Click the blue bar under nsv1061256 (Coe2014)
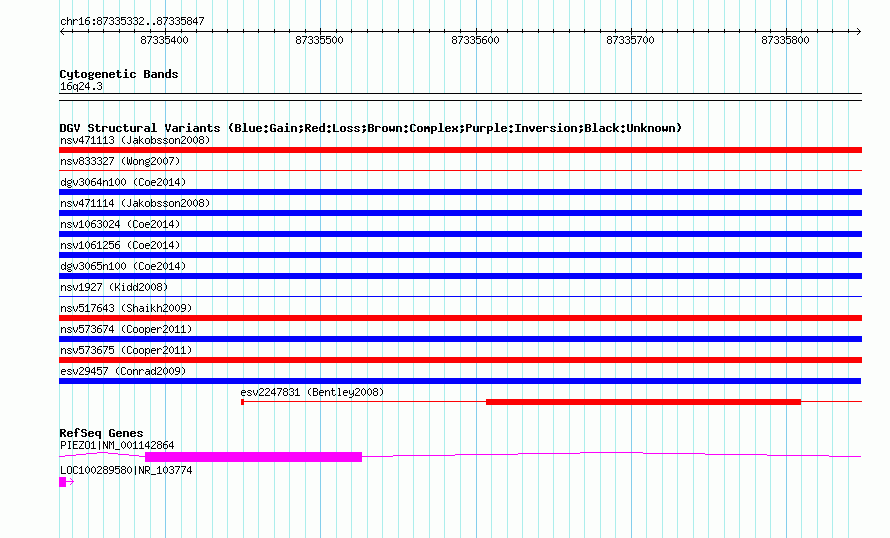The image size is (890, 538). [460, 255]
